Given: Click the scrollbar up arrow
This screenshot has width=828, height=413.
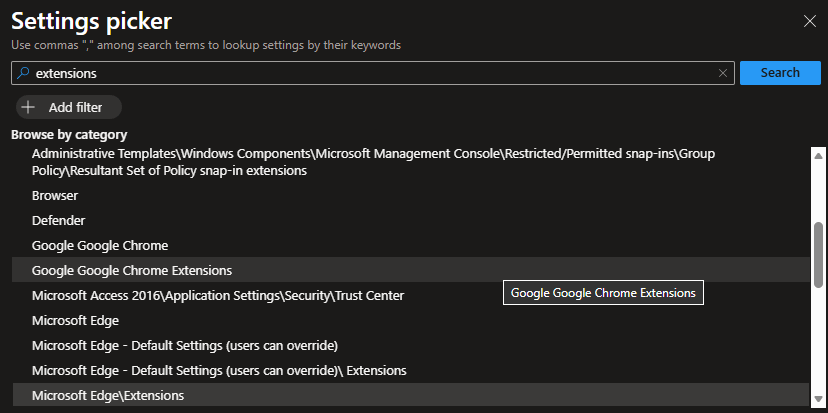Looking at the screenshot, I should 819,155.
